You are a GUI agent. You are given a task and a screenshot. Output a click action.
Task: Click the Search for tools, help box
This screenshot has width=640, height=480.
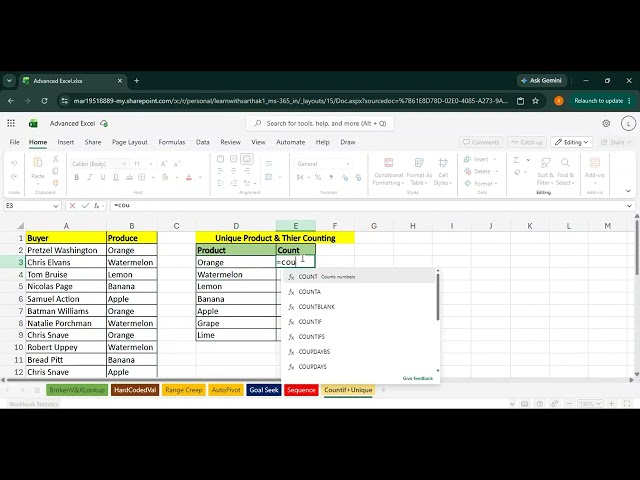pyautogui.click(x=320, y=123)
